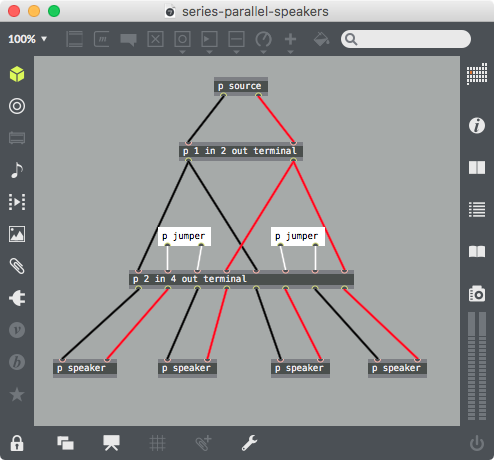The image size is (494, 460).
Task: Show the Inspector with the info icon
Action: pos(477,126)
